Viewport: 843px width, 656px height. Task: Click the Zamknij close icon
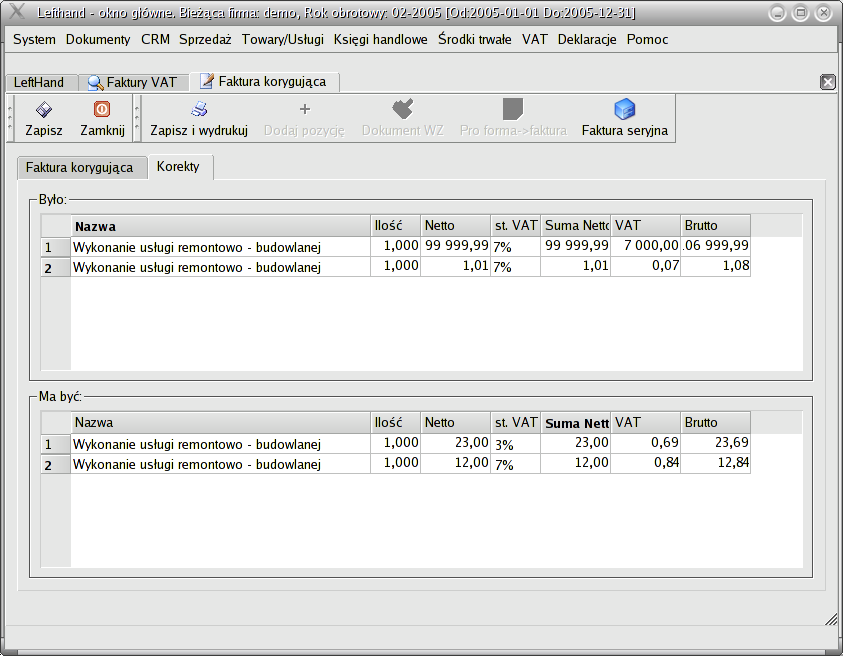tap(102, 109)
